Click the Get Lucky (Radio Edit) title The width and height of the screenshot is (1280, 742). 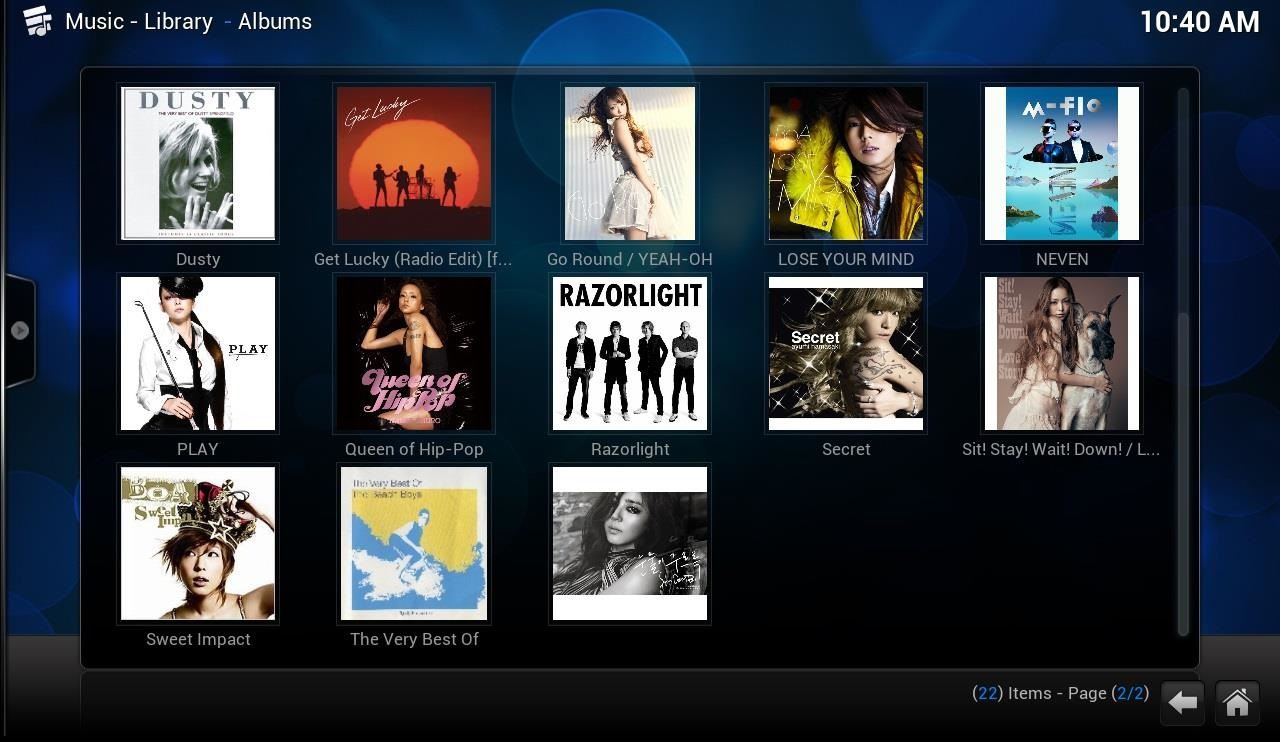(x=413, y=259)
